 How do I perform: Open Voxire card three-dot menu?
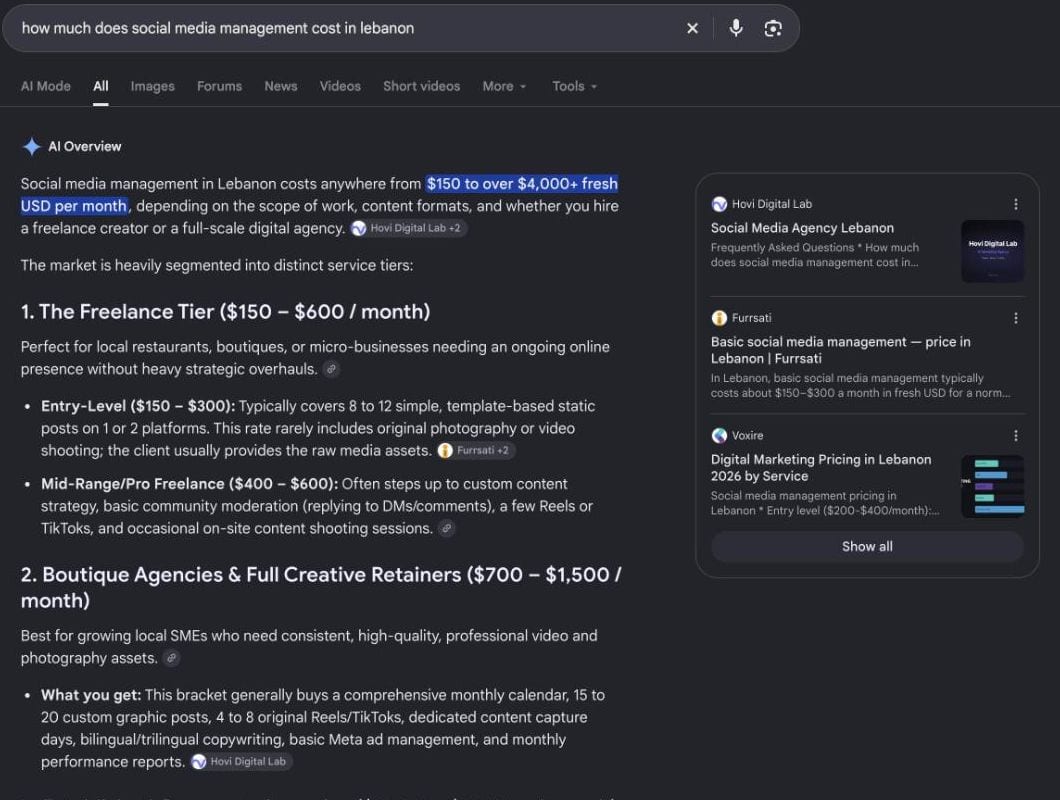click(1015, 436)
